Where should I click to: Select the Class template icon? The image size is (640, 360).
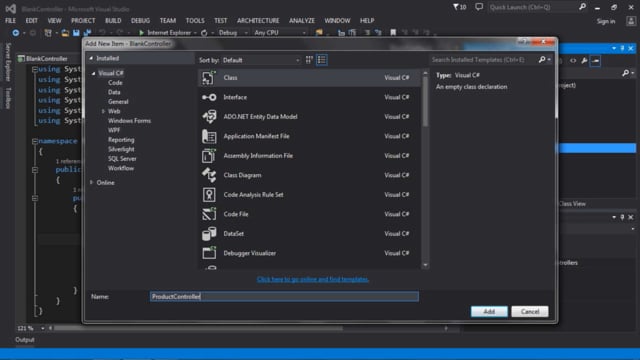click(209, 78)
